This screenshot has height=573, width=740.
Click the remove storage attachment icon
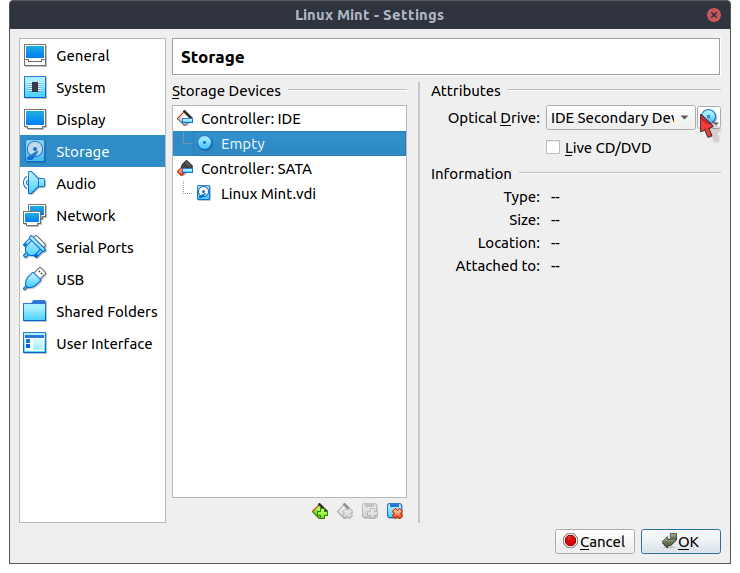coord(395,511)
